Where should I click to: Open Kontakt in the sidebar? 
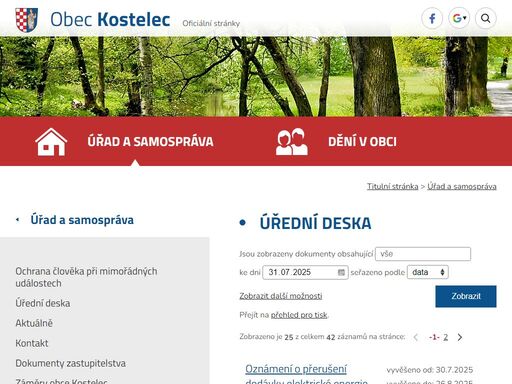coord(32,343)
